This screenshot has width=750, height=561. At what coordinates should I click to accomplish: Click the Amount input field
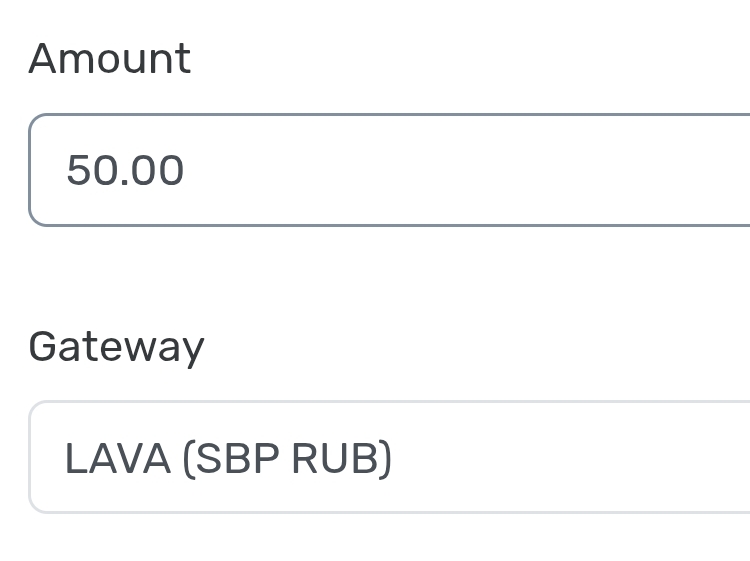click(390, 170)
